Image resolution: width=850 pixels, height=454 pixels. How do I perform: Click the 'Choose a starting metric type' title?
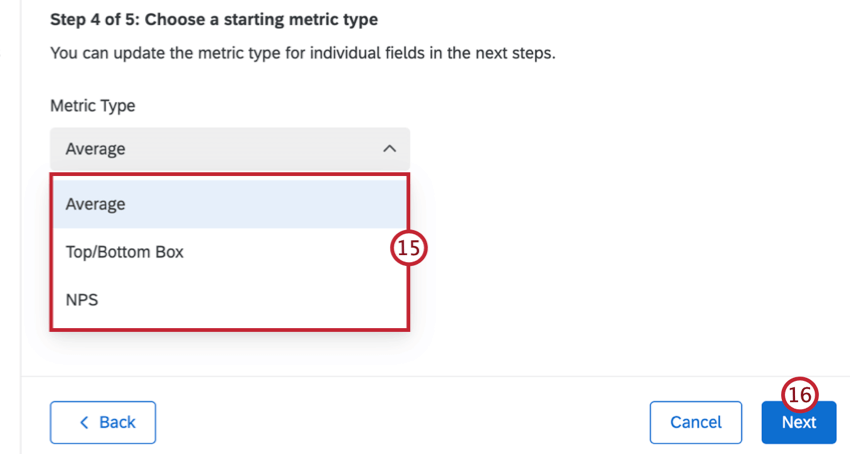[x=263, y=19]
